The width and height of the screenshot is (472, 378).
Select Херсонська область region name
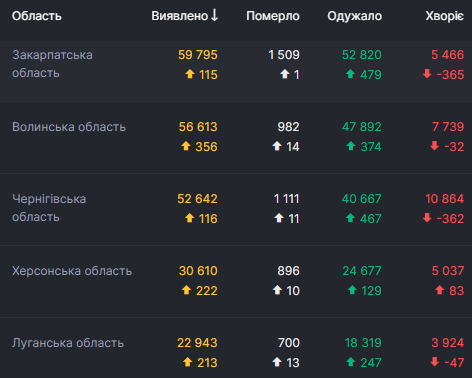pos(72,271)
